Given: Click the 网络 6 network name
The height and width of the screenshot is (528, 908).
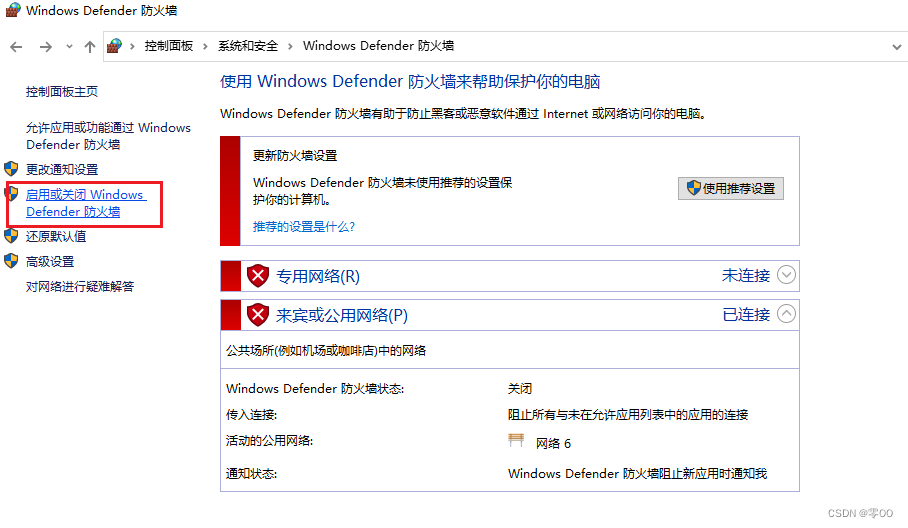Looking at the screenshot, I should tap(553, 443).
